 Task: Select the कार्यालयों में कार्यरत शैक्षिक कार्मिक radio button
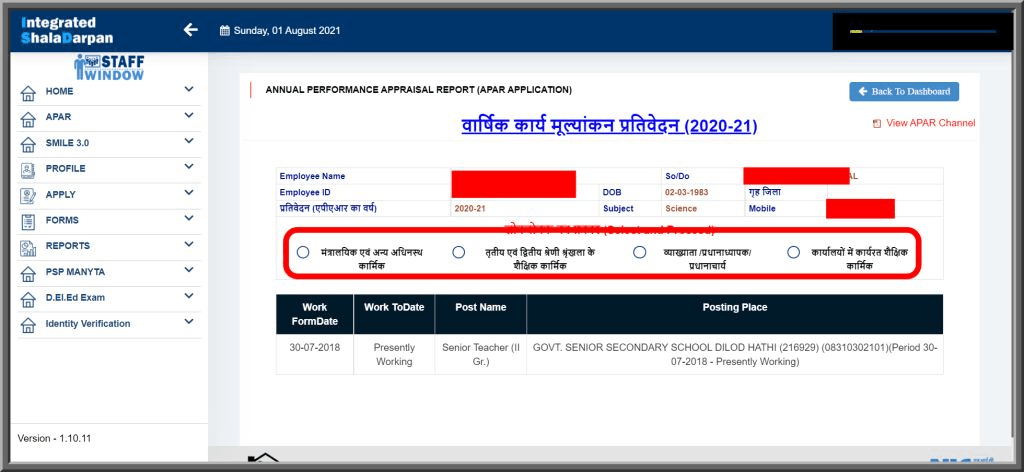click(x=793, y=252)
